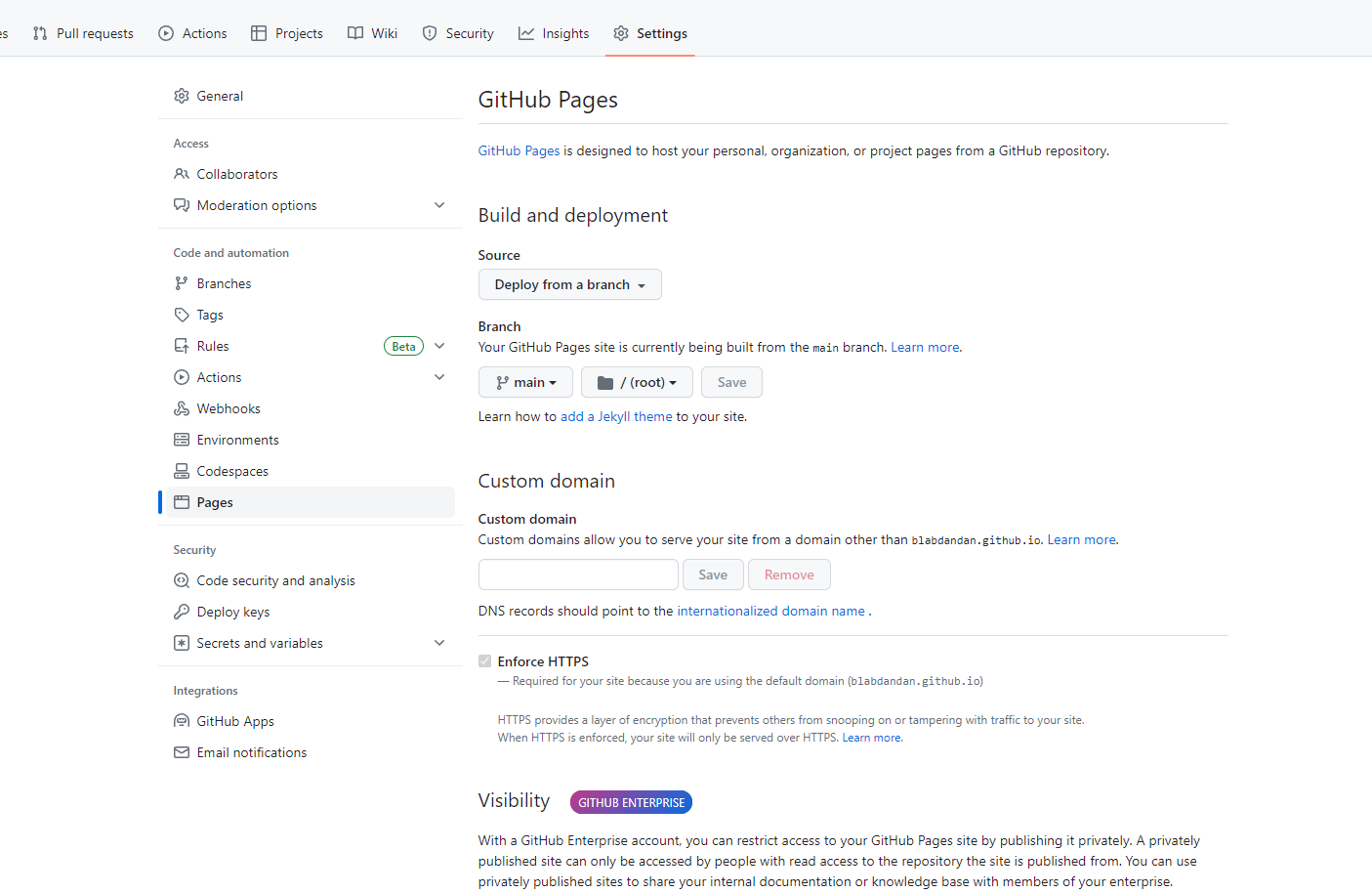This screenshot has height=893, width=1372.
Task: Go to the Projects tab
Action: click(287, 33)
